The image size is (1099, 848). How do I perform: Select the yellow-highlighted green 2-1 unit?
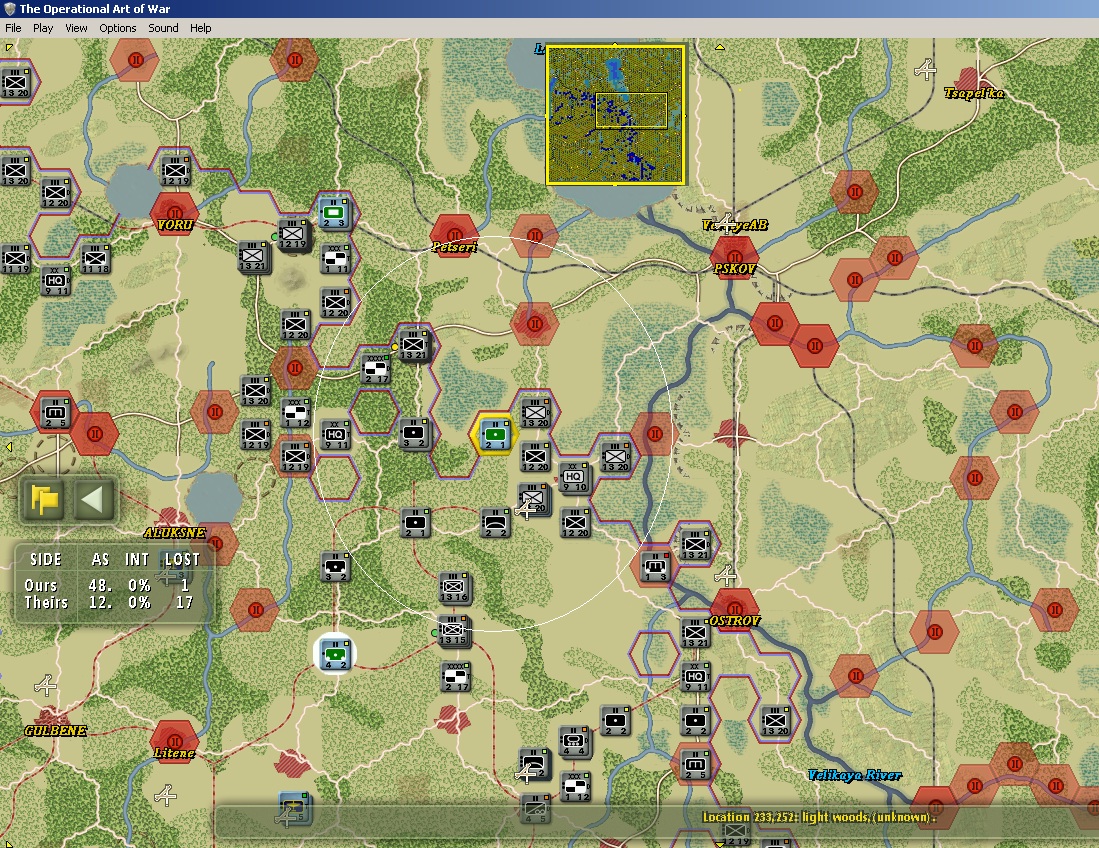pos(495,435)
